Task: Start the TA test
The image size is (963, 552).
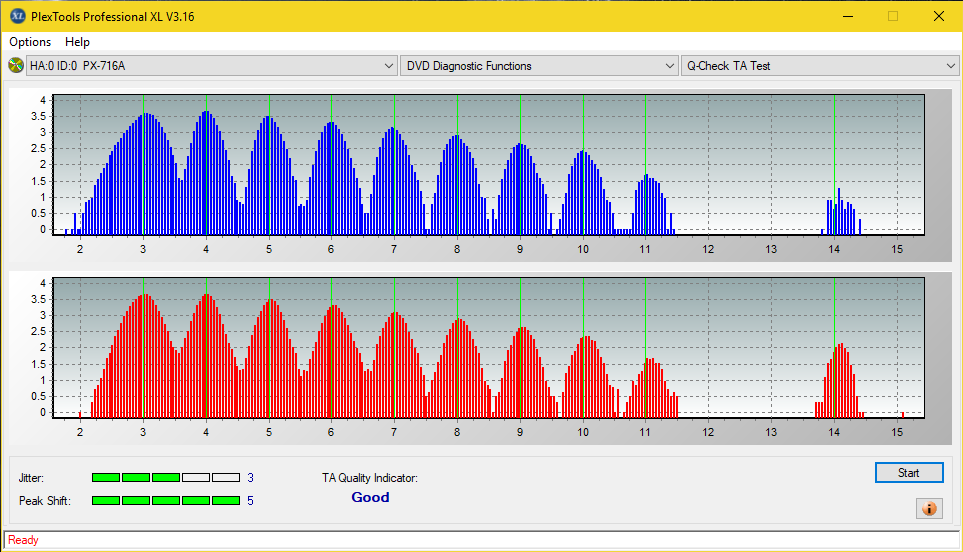Action: (x=909, y=473)
